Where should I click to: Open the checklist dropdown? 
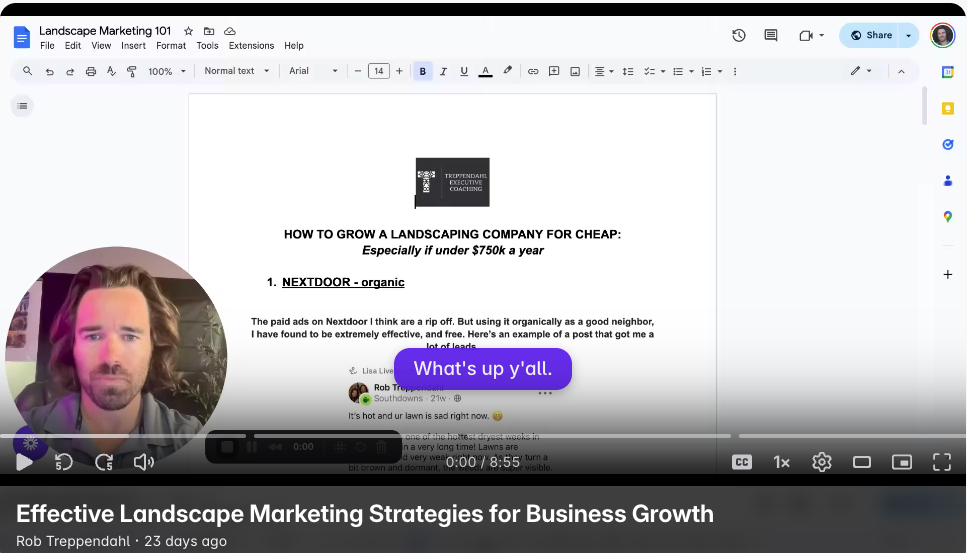[654, 72]
